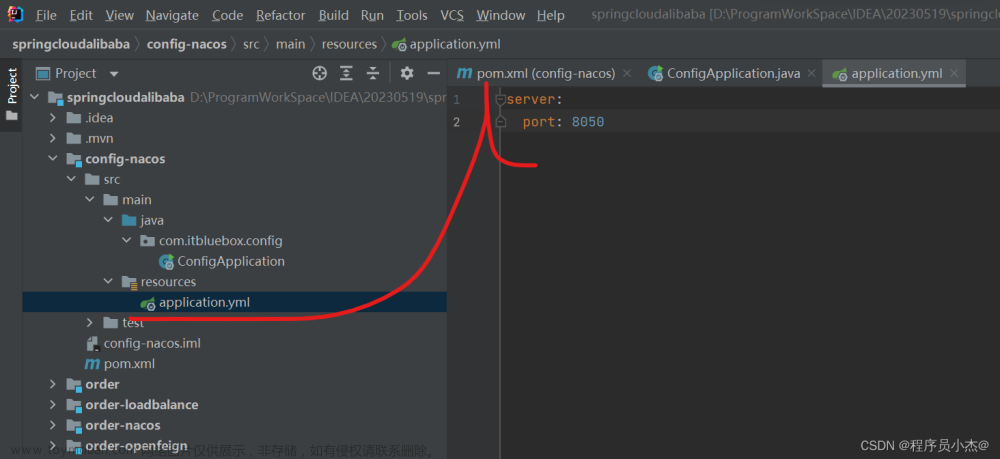Image resolution: width=1000 pixels, height=459 pixels.
Task: Click the Select Opened File target icon
Action: 320,74
